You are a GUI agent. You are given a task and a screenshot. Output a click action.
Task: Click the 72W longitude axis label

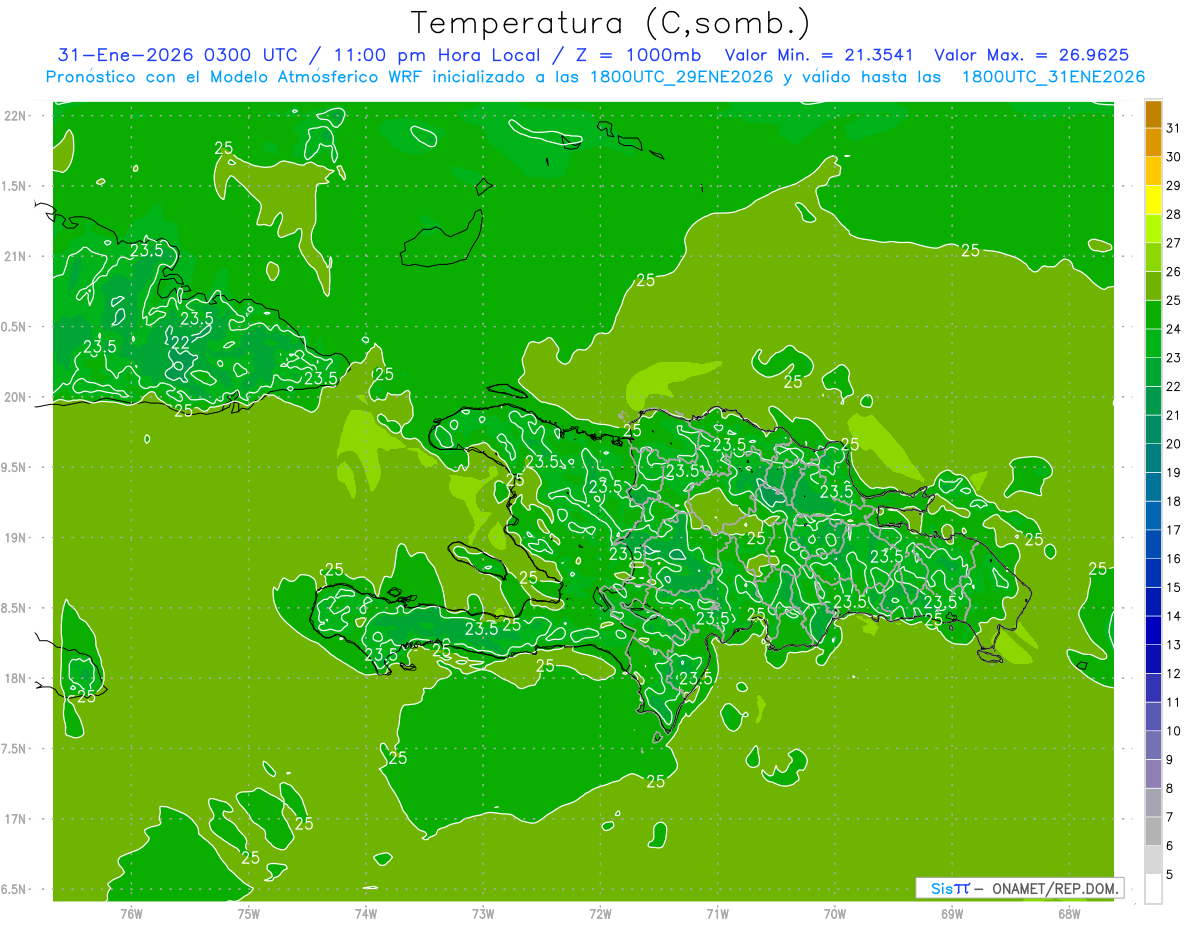600,913
